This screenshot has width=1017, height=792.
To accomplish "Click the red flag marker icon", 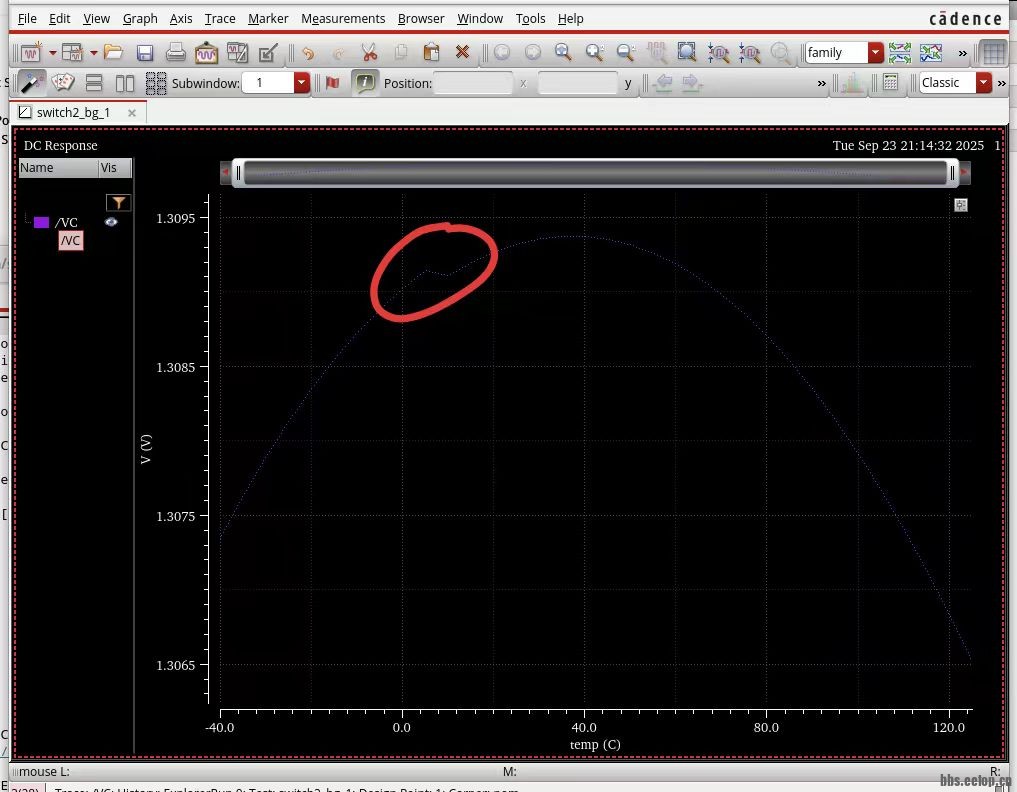I will 333,82.
